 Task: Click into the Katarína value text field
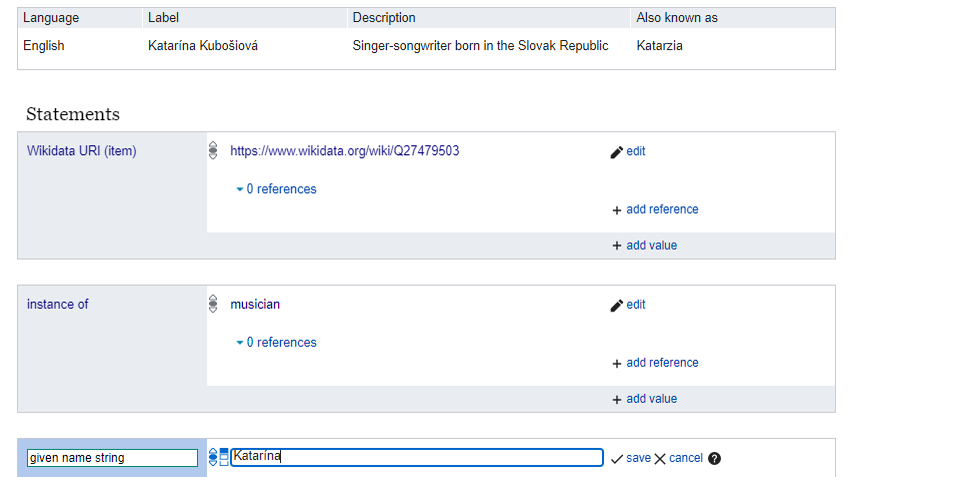tap(416, 457)
